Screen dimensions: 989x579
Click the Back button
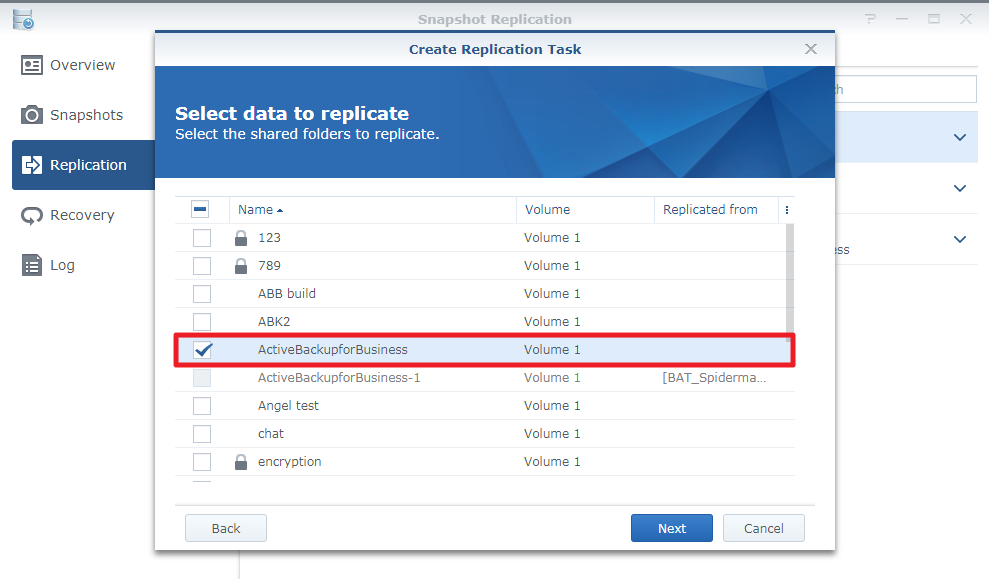[226, 528]
